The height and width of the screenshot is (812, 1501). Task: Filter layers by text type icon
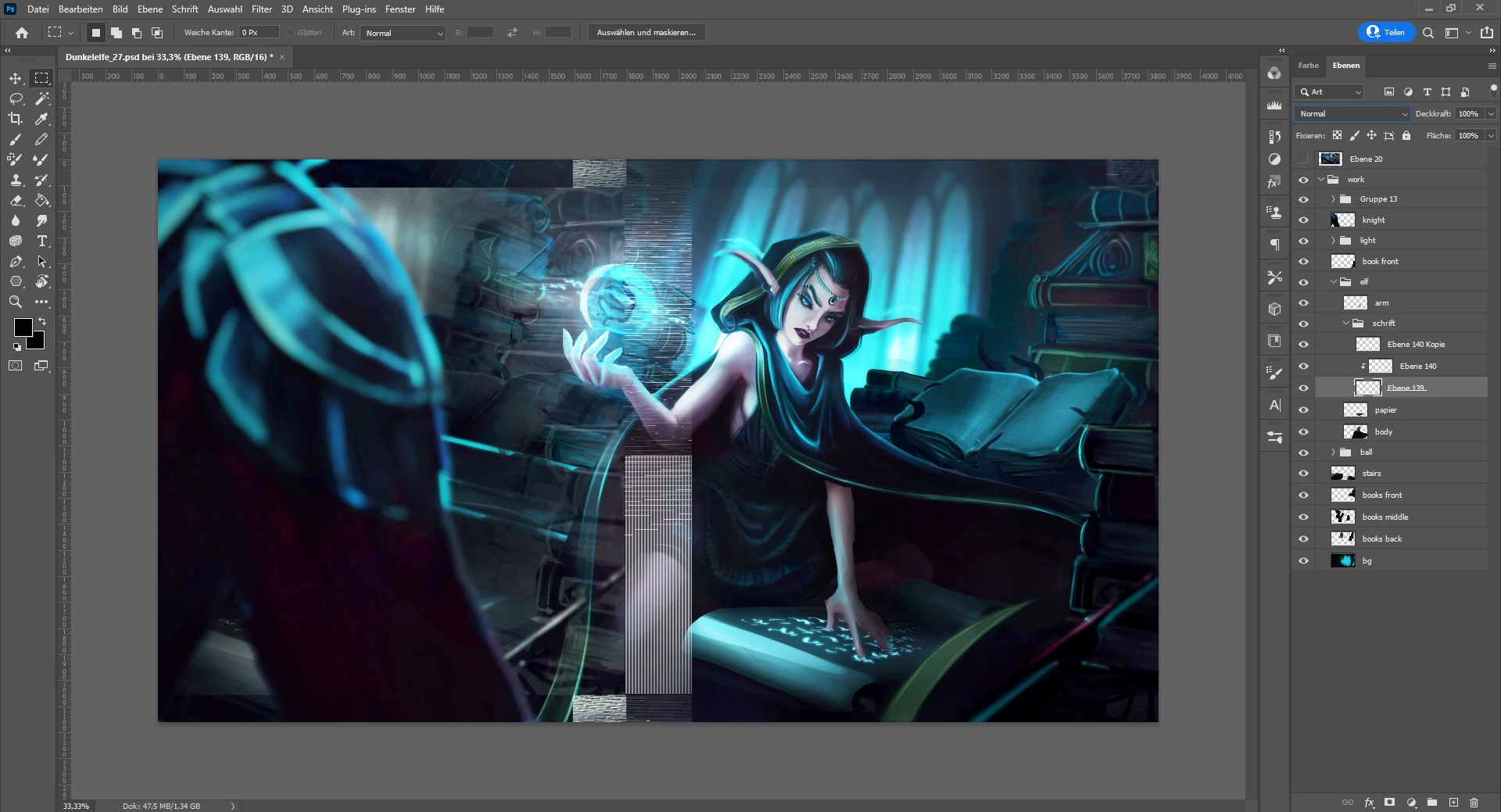1427,92
